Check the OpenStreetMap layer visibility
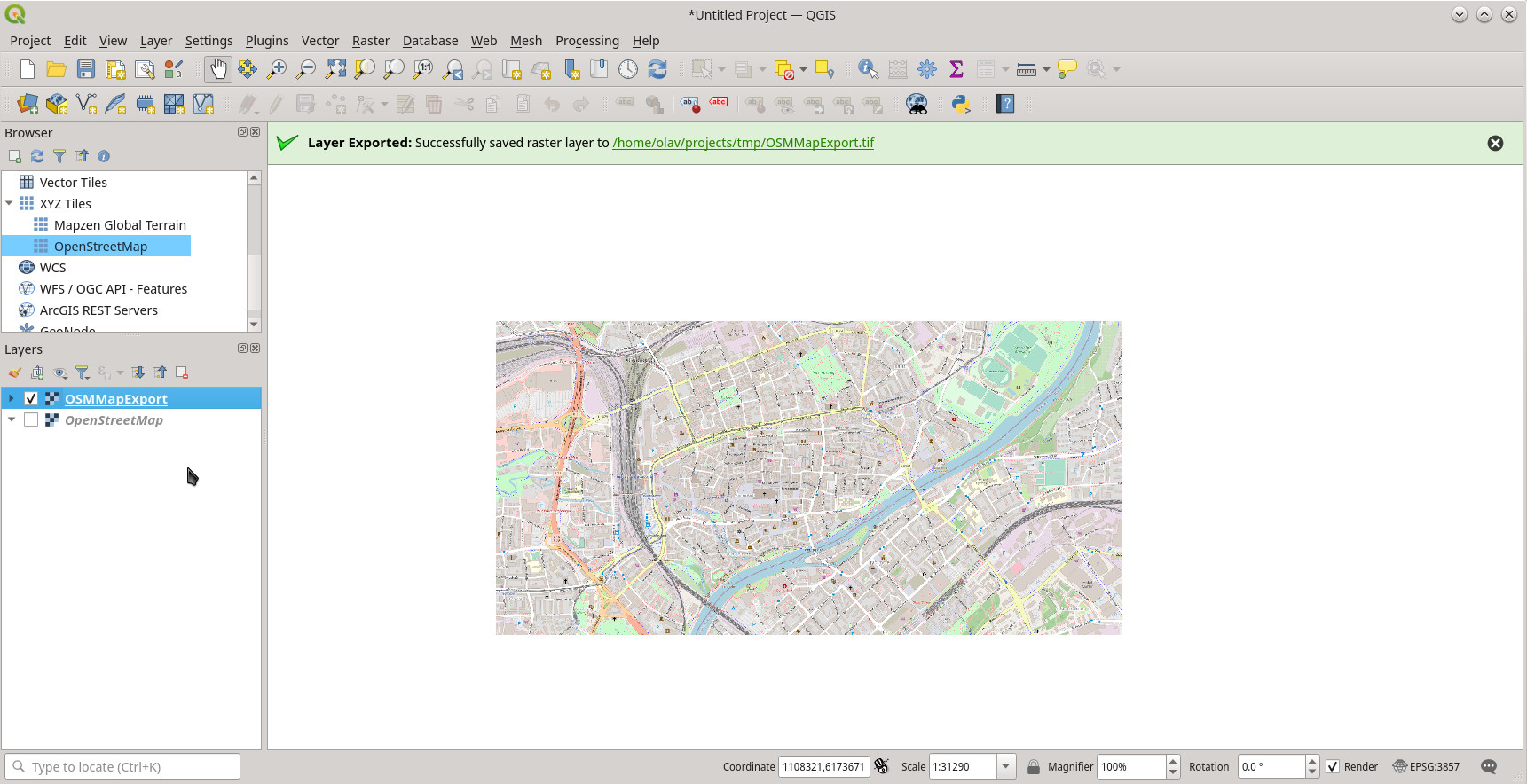 [31, 420]
